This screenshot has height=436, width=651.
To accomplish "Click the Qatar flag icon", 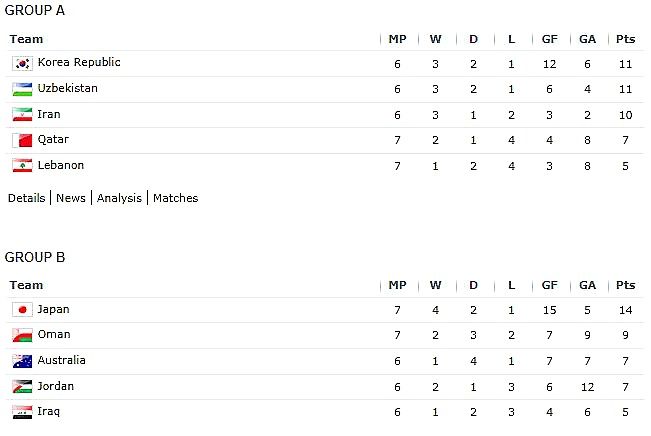I will click(22, 140).
